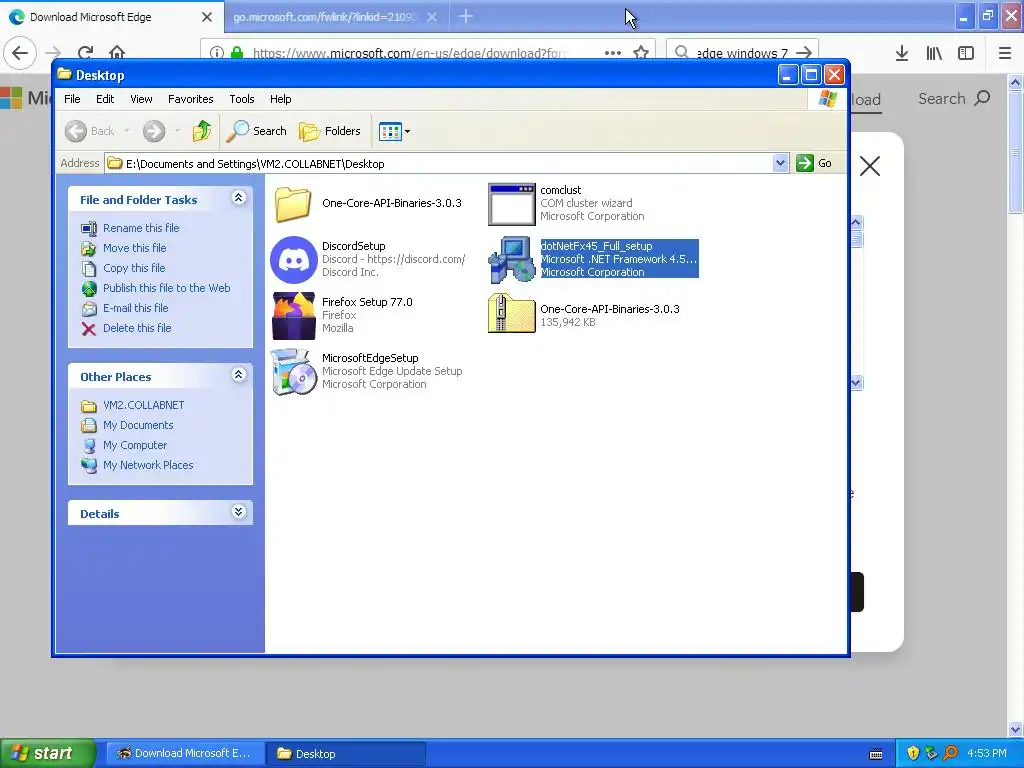This screenshot has height=768, width=1024.
Task: Open the Help menu
Action: click(x=281, y=99)
